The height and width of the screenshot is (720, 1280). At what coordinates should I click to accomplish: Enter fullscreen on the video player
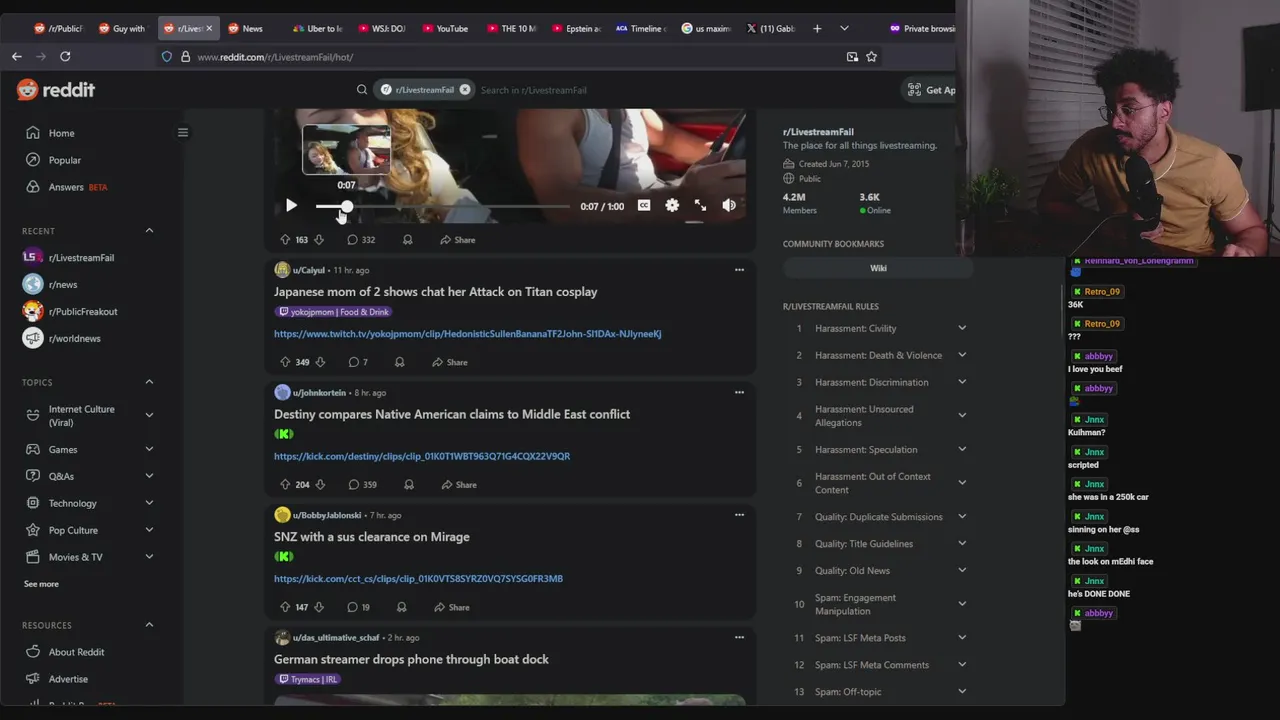[x=700, y=205]
